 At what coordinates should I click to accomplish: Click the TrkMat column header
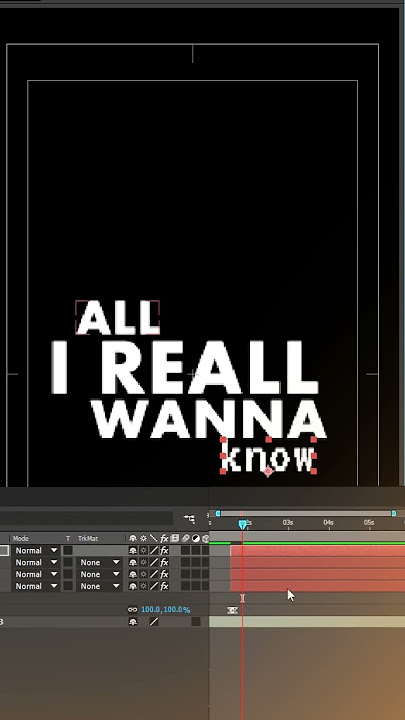pos(88,538)
